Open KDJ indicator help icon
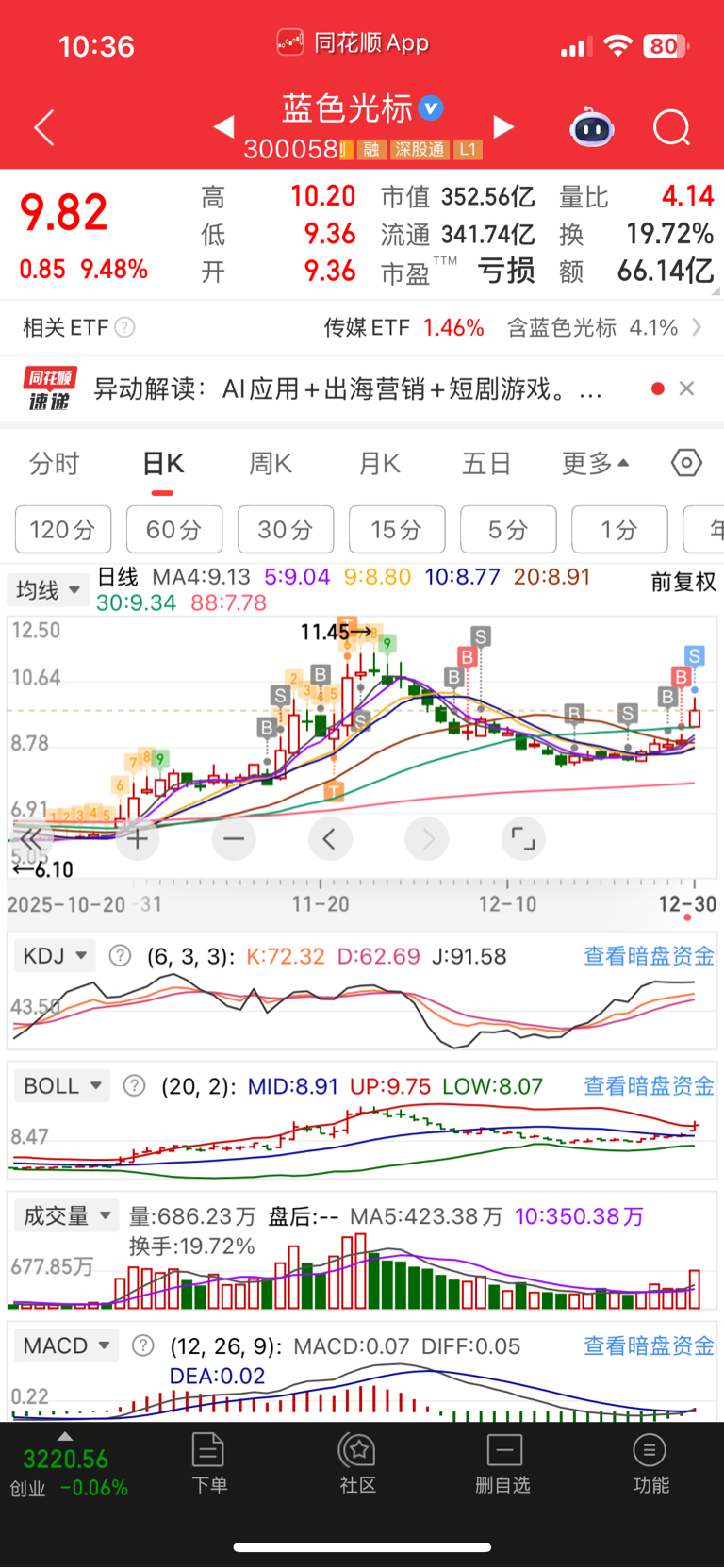This screenshot has height=1568, width=724. coord(120,956)
